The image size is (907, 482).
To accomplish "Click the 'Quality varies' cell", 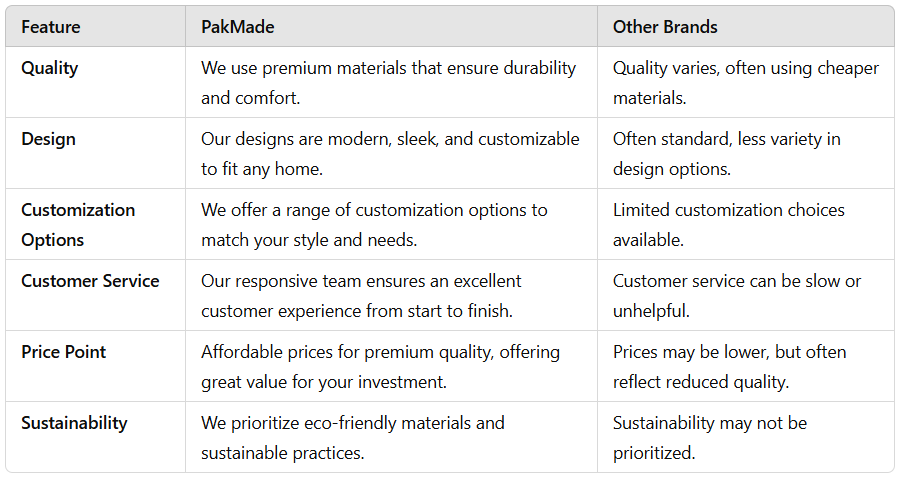I will (745, 83).
